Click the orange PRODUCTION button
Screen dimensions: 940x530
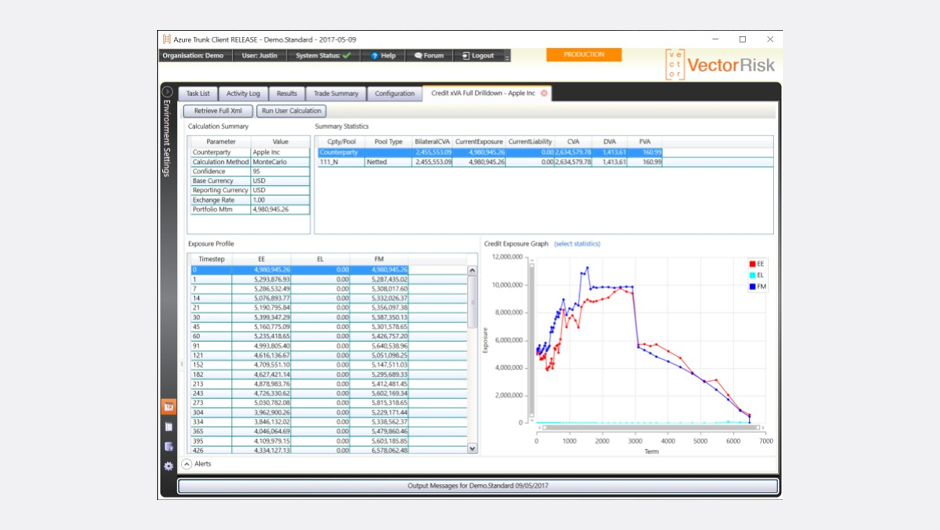click(x=584, y=55)
